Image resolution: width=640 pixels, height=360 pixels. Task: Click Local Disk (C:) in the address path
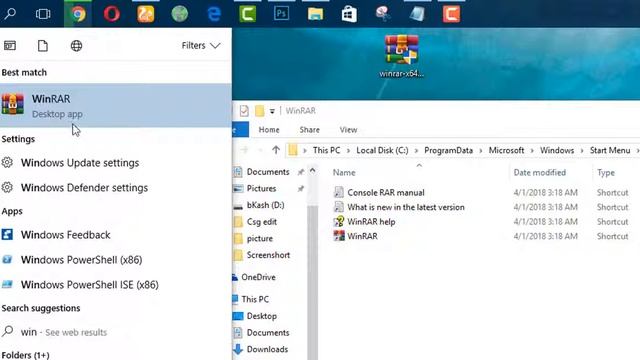pyautogui.click(x=382, y=150)
